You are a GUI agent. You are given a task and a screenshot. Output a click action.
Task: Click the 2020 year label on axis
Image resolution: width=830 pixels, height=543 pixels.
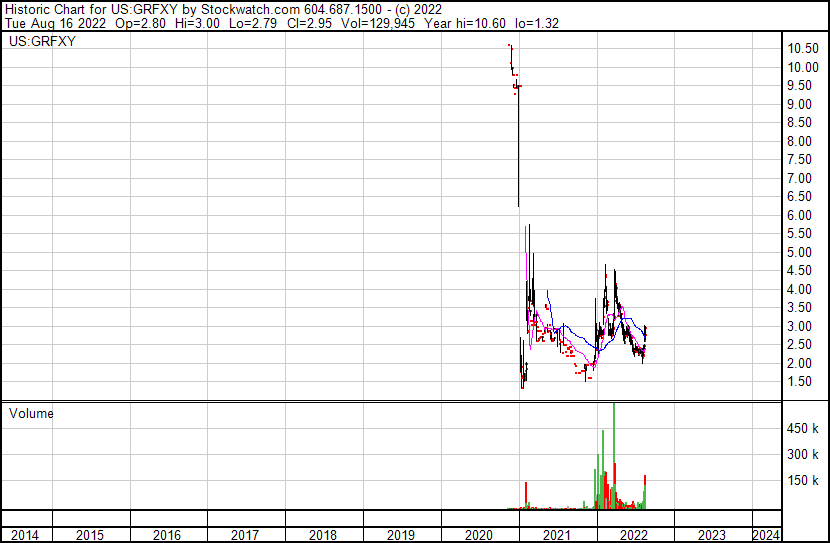(480, 535)
